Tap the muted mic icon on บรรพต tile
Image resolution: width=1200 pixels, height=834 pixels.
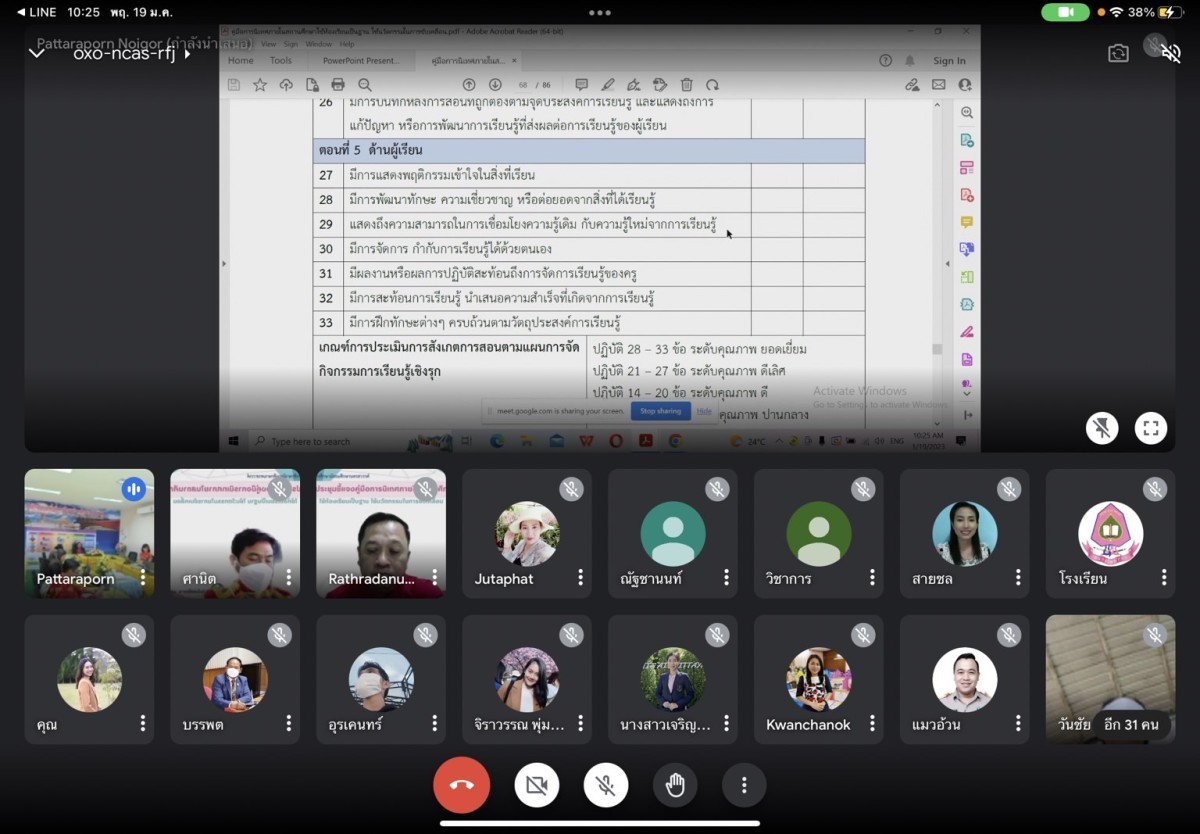point(279,635)
